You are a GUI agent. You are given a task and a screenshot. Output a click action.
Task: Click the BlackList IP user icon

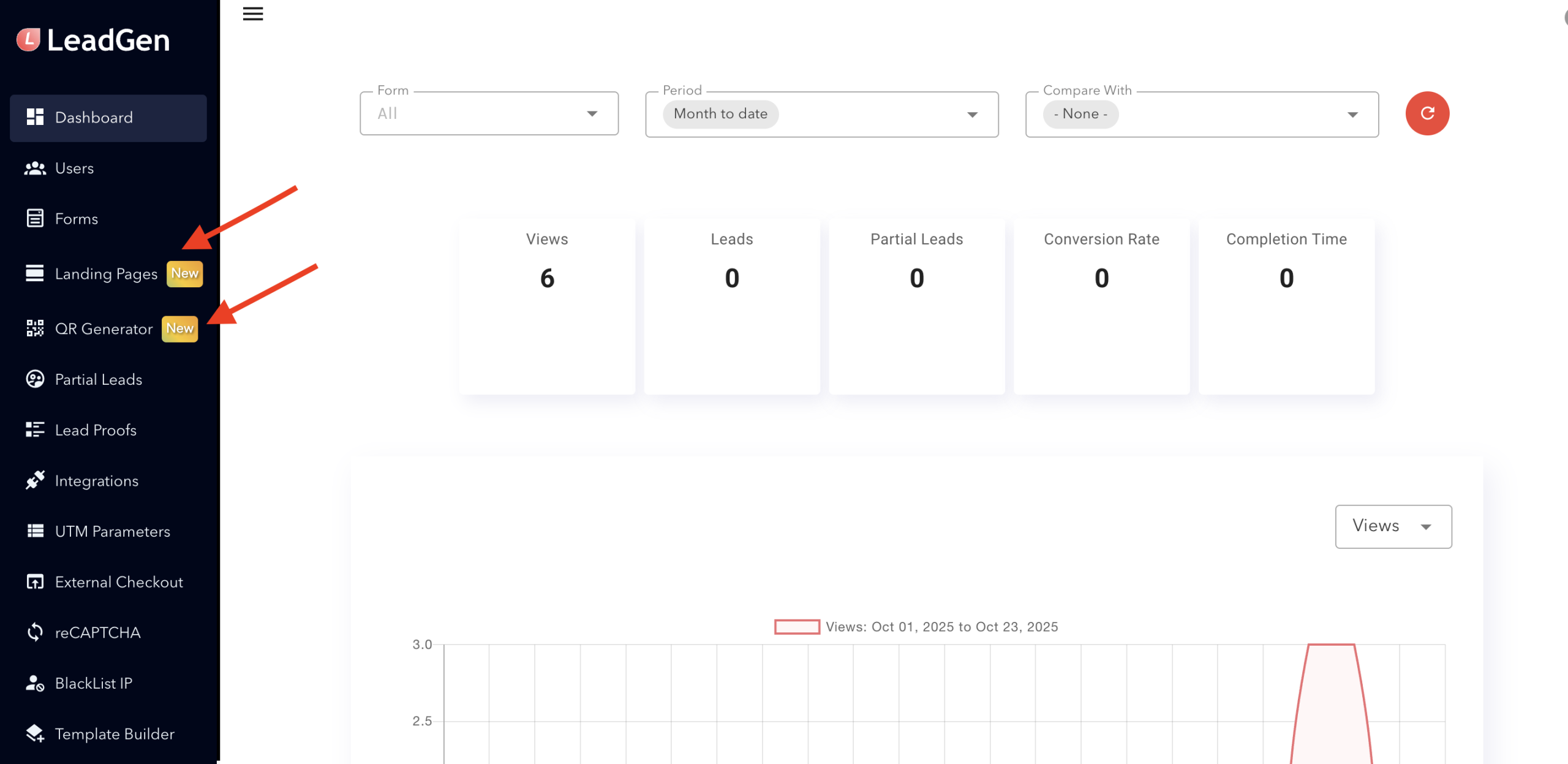coord(35,683)
